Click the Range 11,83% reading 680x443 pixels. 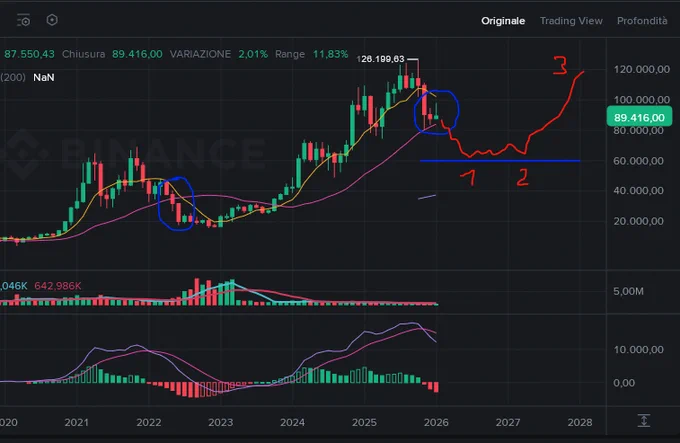tap(330, 54)
